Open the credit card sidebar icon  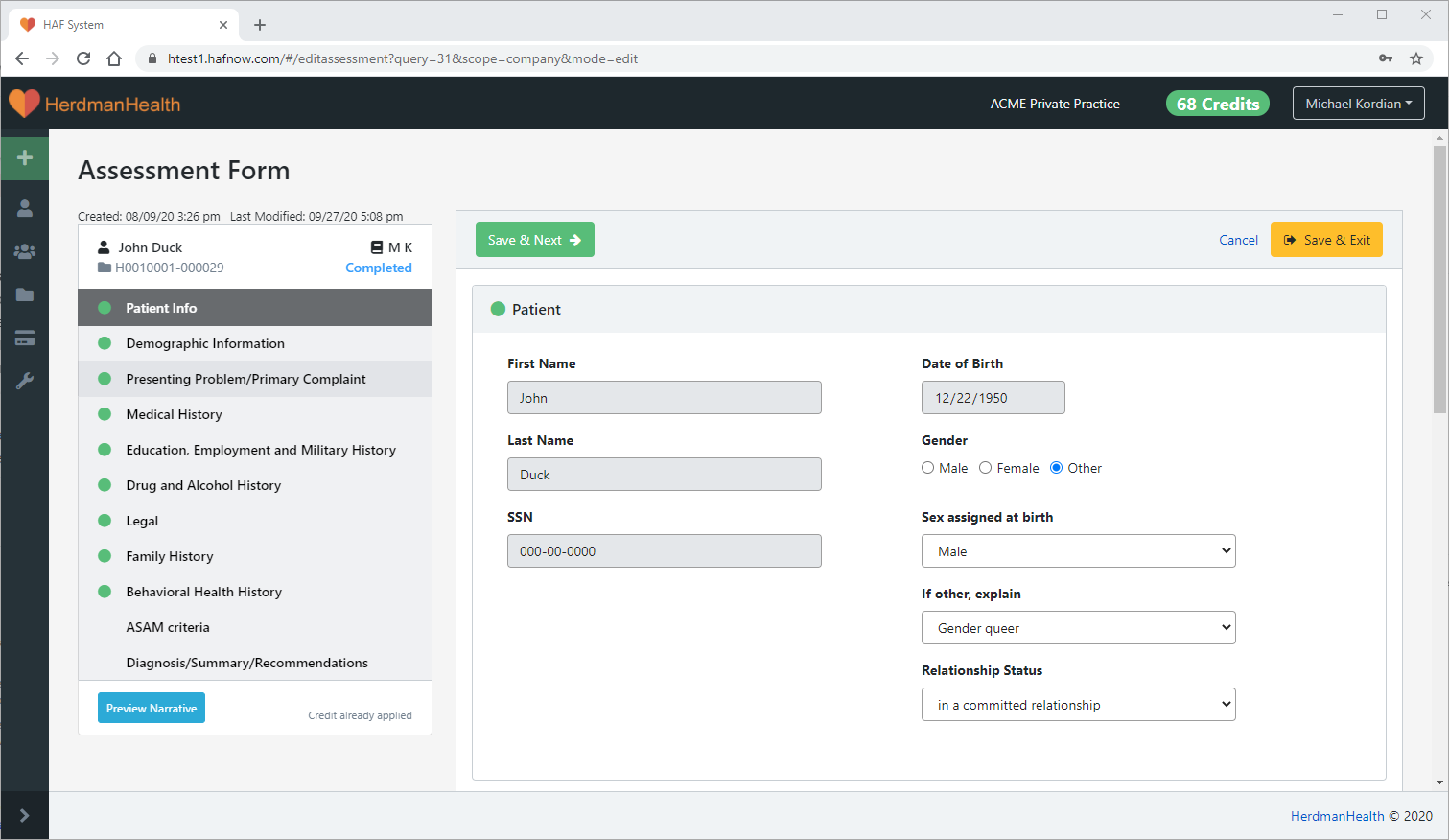point(25,338)
